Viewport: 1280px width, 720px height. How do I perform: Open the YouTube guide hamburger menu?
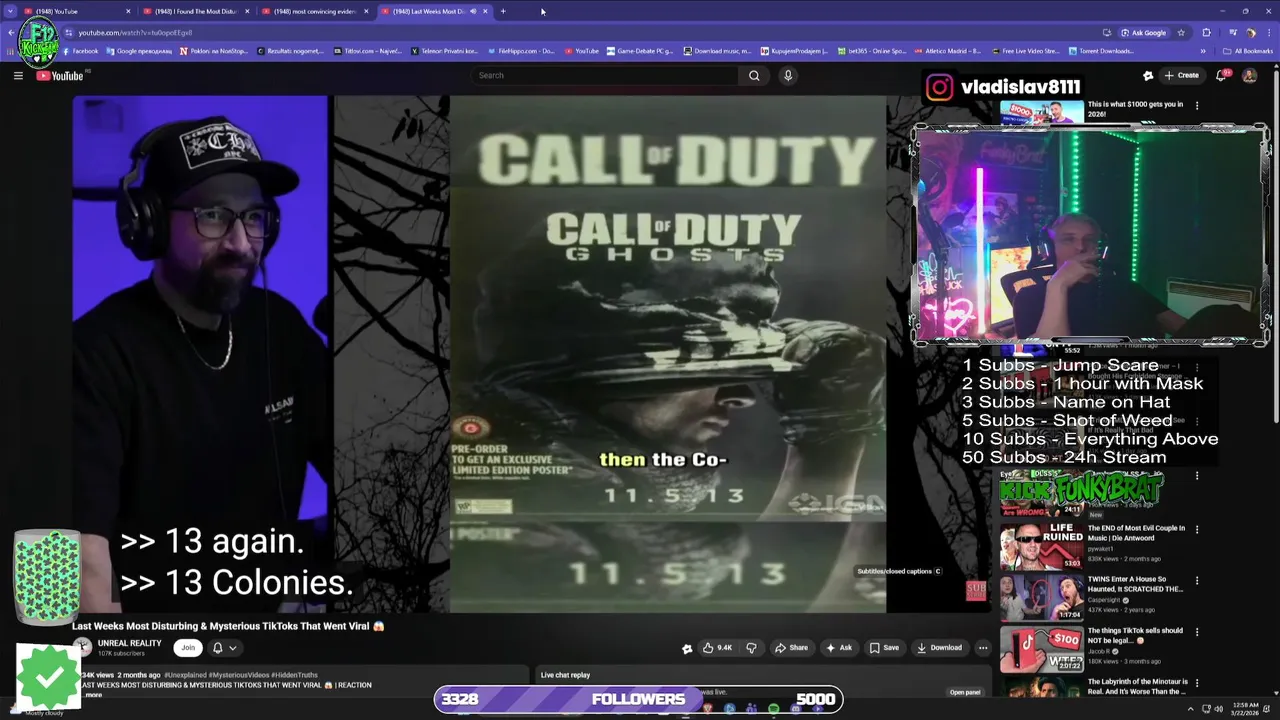(18, 75)
